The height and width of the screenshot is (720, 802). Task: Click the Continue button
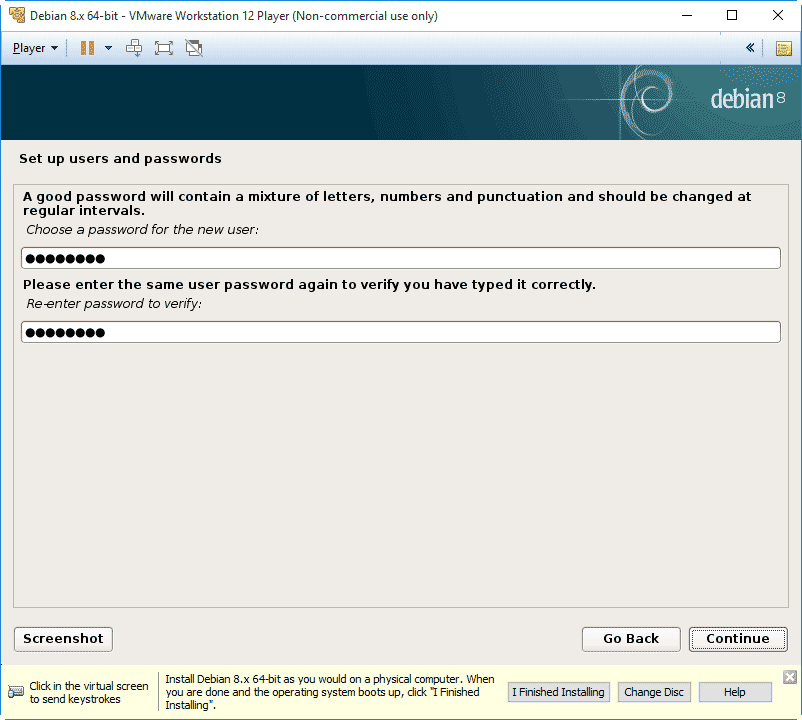(x=737, y=639)
